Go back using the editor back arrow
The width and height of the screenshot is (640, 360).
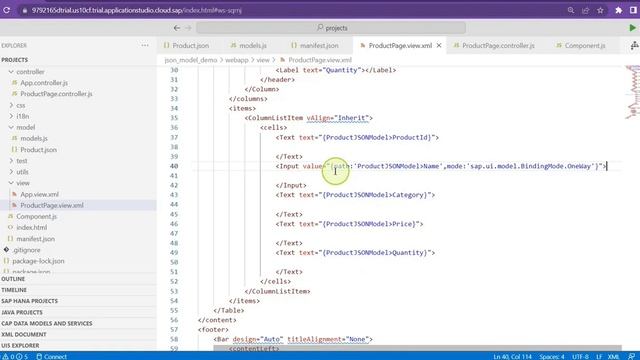click(x=177, y=28)
